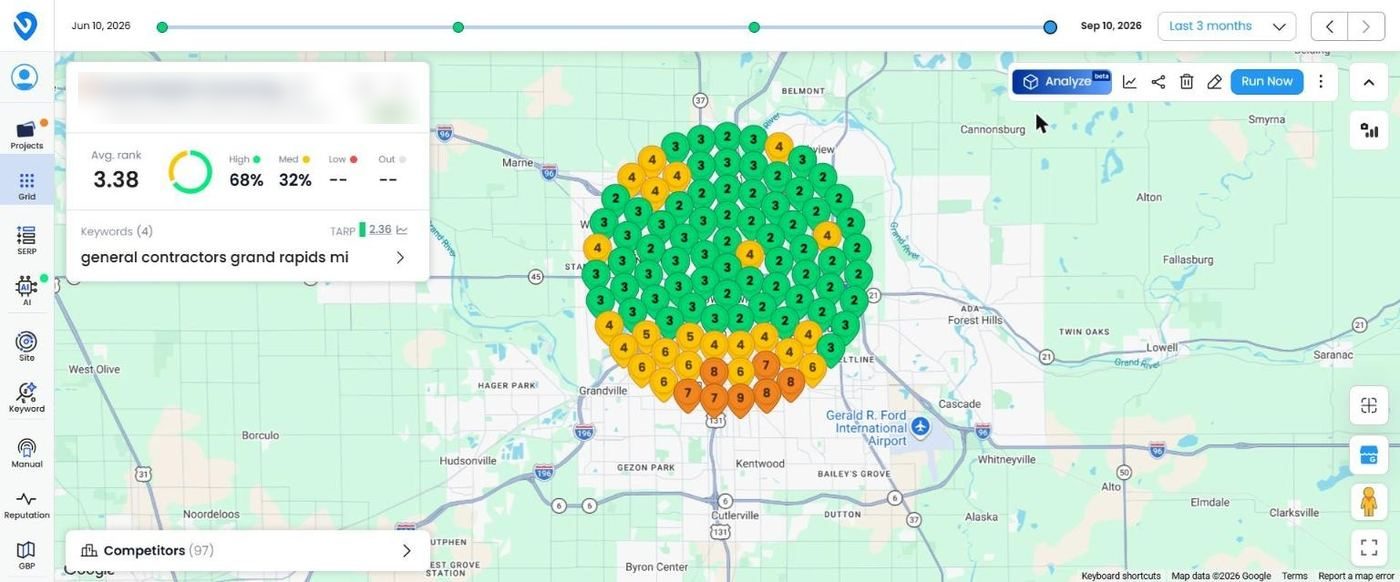The image size is (1400, 582).
Task: Toggle fullscreen map view
Action: pyautogui.click(x=1369, y=548)
